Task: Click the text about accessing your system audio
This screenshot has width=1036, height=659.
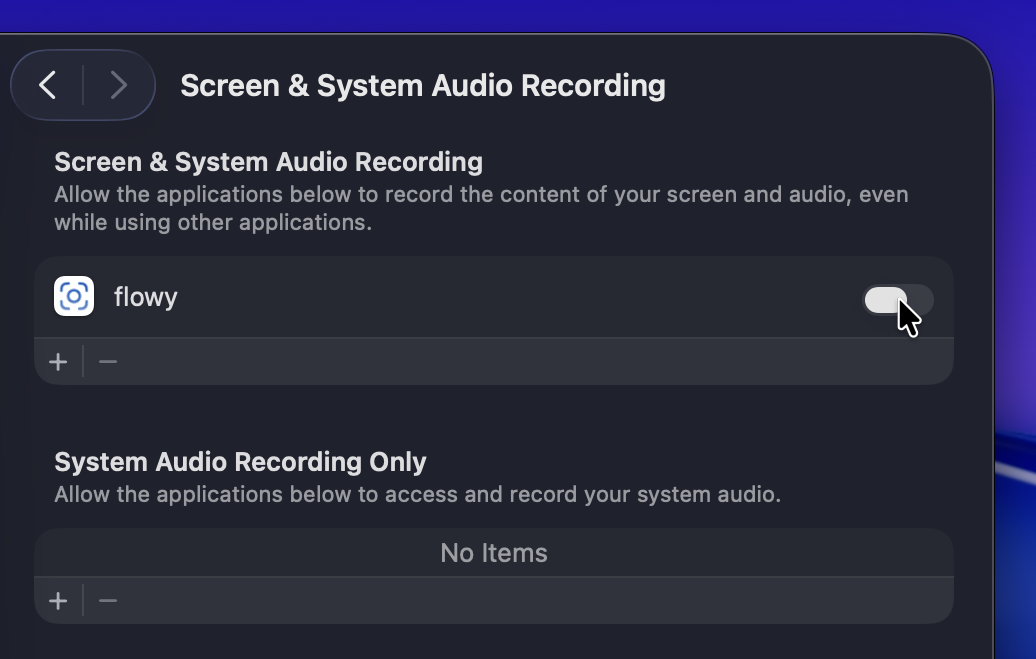Action: pyautogui.click(x=417, y=494)
